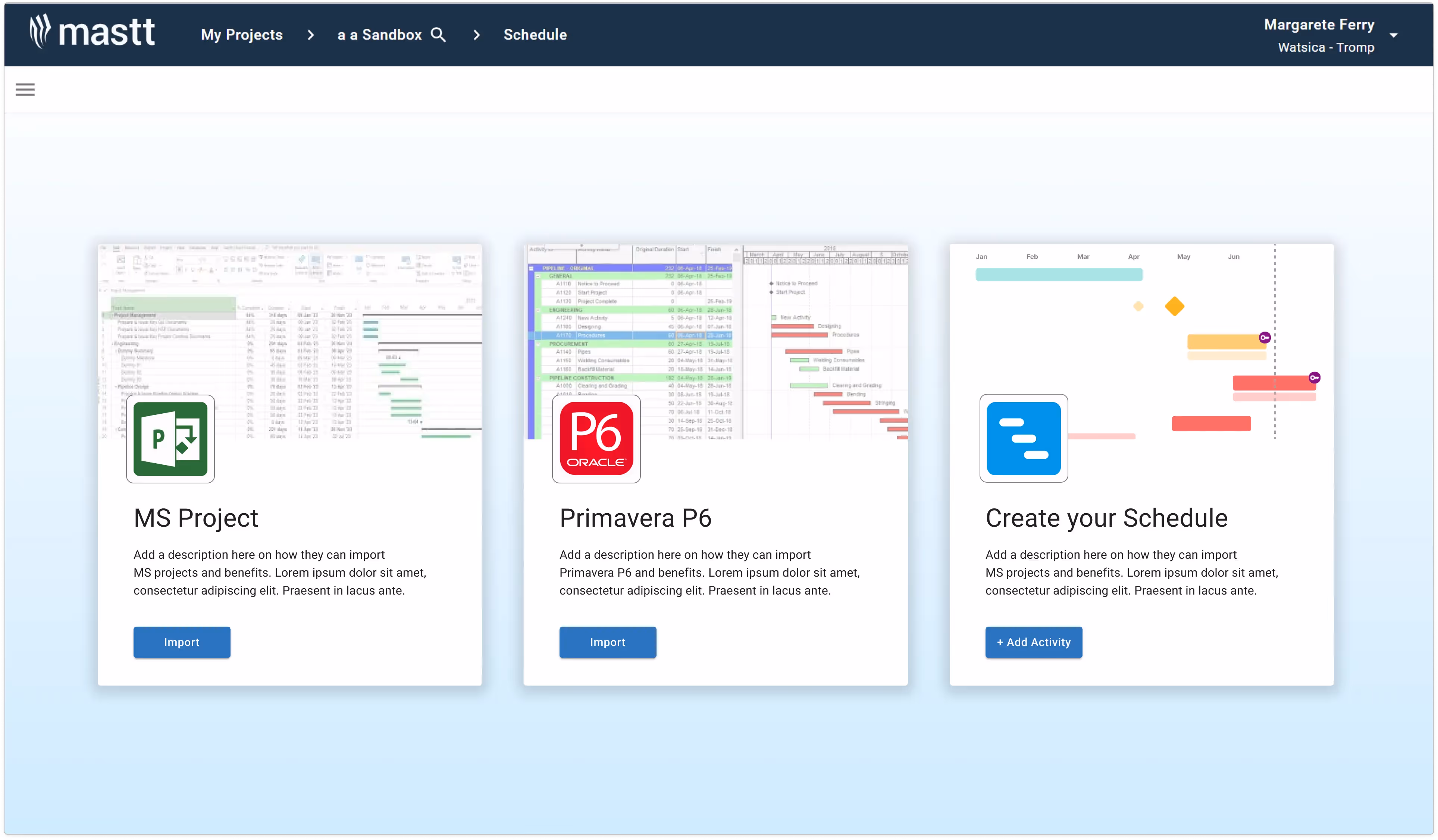Click the Oracle P6 logo icon
Screen dimensions: 1438x840
pyautogui.click(x=596, y=439)
